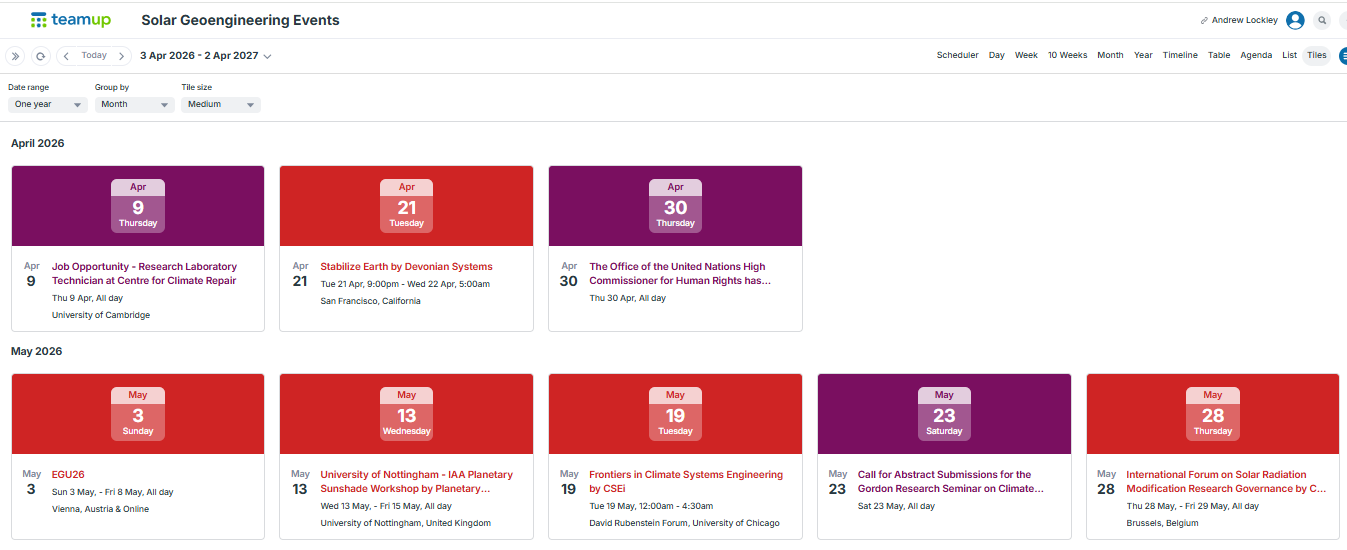
Task: Expand the sidebar with double-chevron icon
Action: [15, 56]
